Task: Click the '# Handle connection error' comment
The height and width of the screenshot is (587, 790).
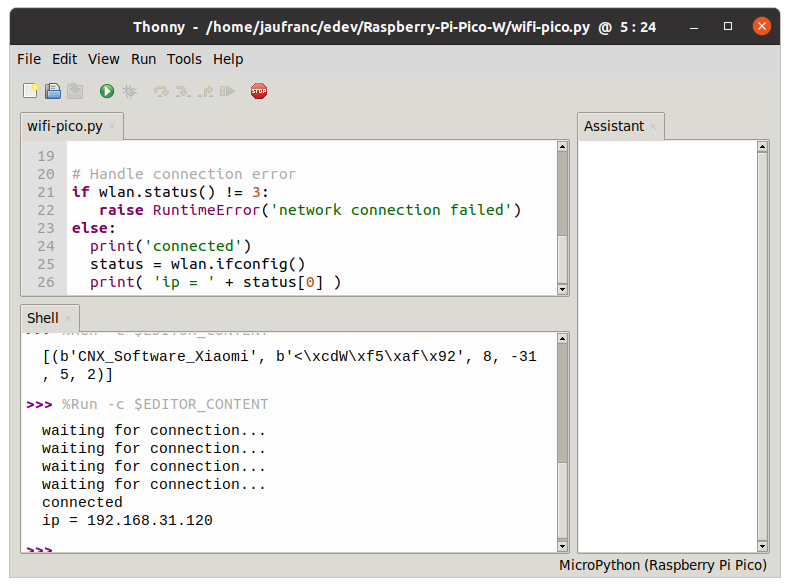Action: click(x=184, y=174)
